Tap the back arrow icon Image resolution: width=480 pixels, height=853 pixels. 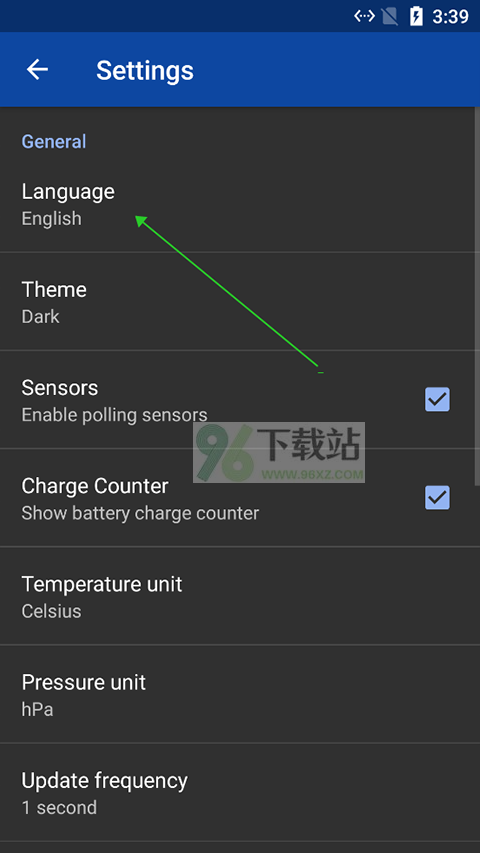point(38,70)
